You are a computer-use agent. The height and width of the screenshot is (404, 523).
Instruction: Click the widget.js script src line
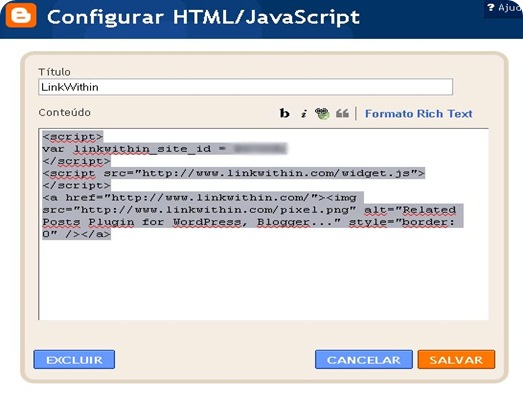pyautogui.click(x=233, y=173)
